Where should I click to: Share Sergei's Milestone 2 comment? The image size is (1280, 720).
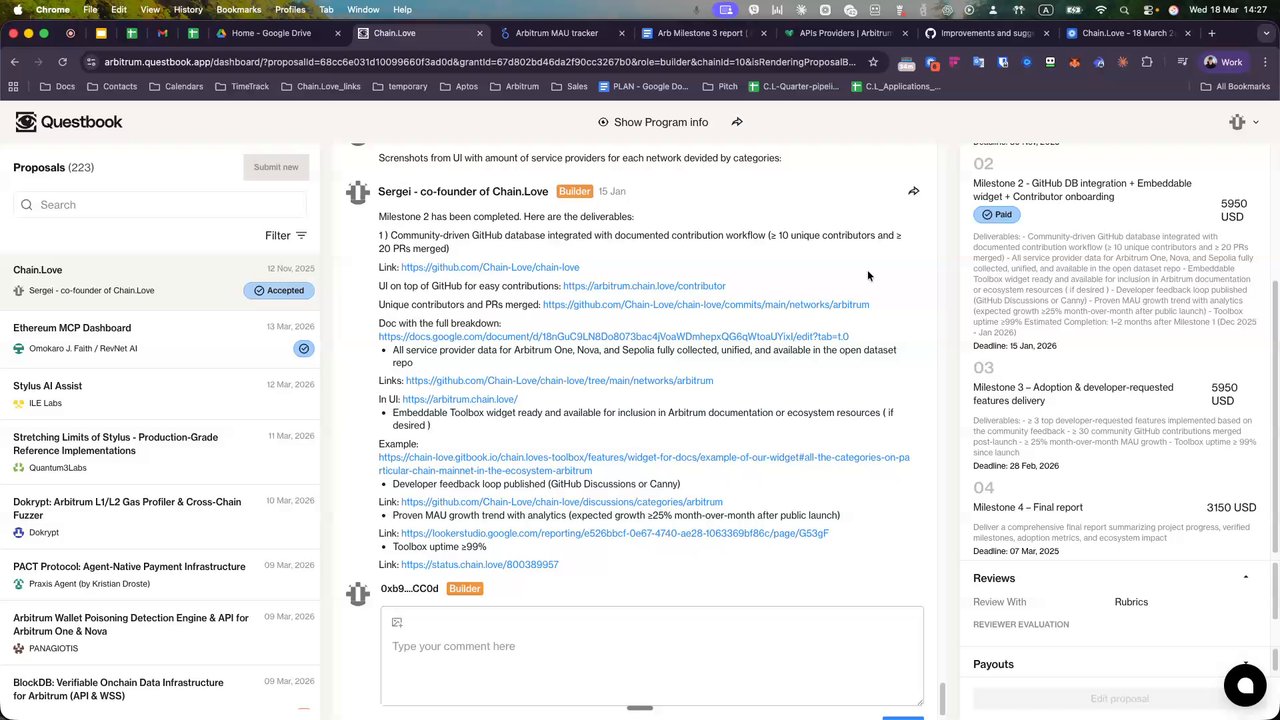pyautogui.click(x=913, y=191)
